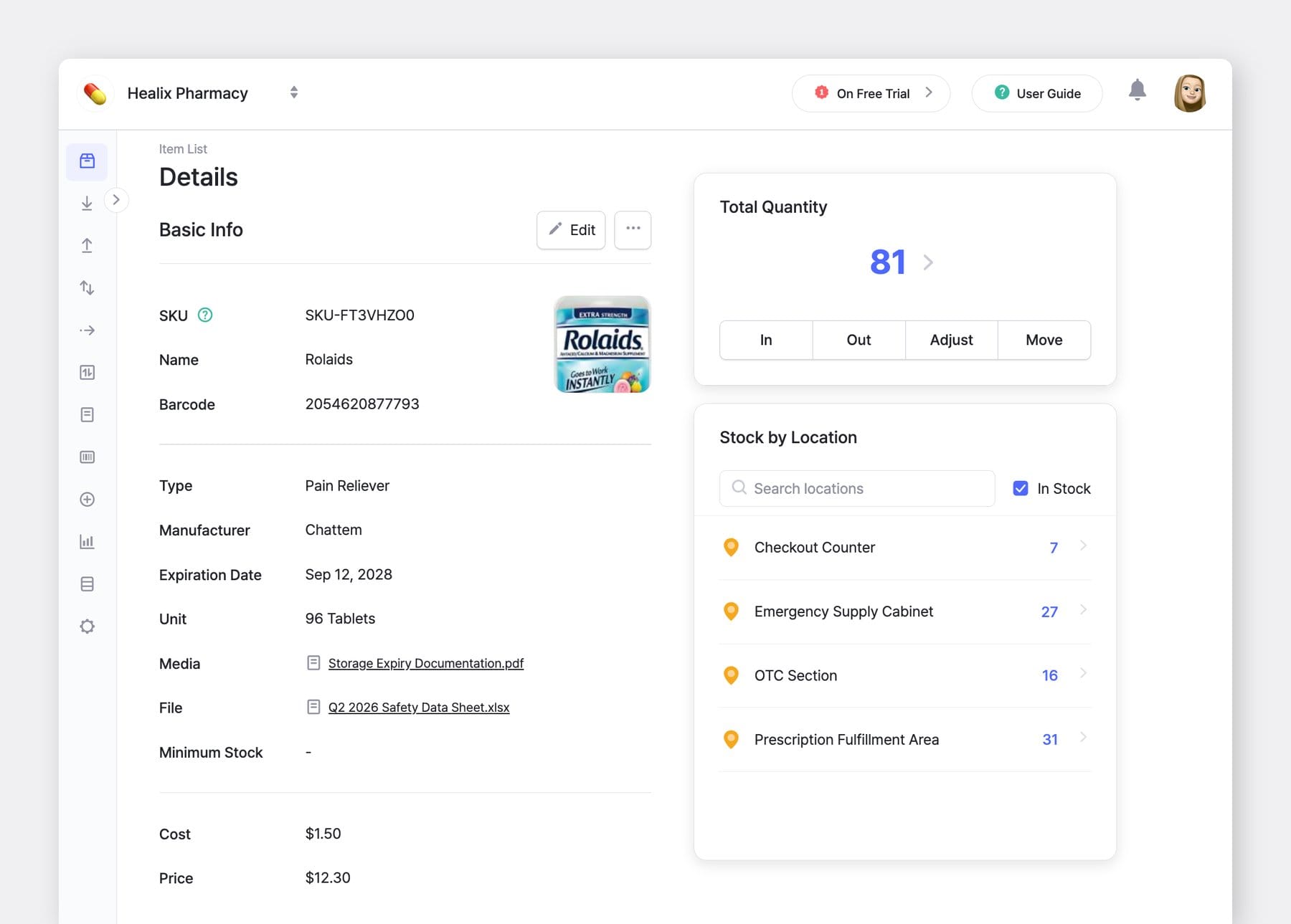Viewport: 1291px width, 924px height.
Task: Select the Stock Out upload arrow icon
Action: pyautogui.click(x=87, y=244)
